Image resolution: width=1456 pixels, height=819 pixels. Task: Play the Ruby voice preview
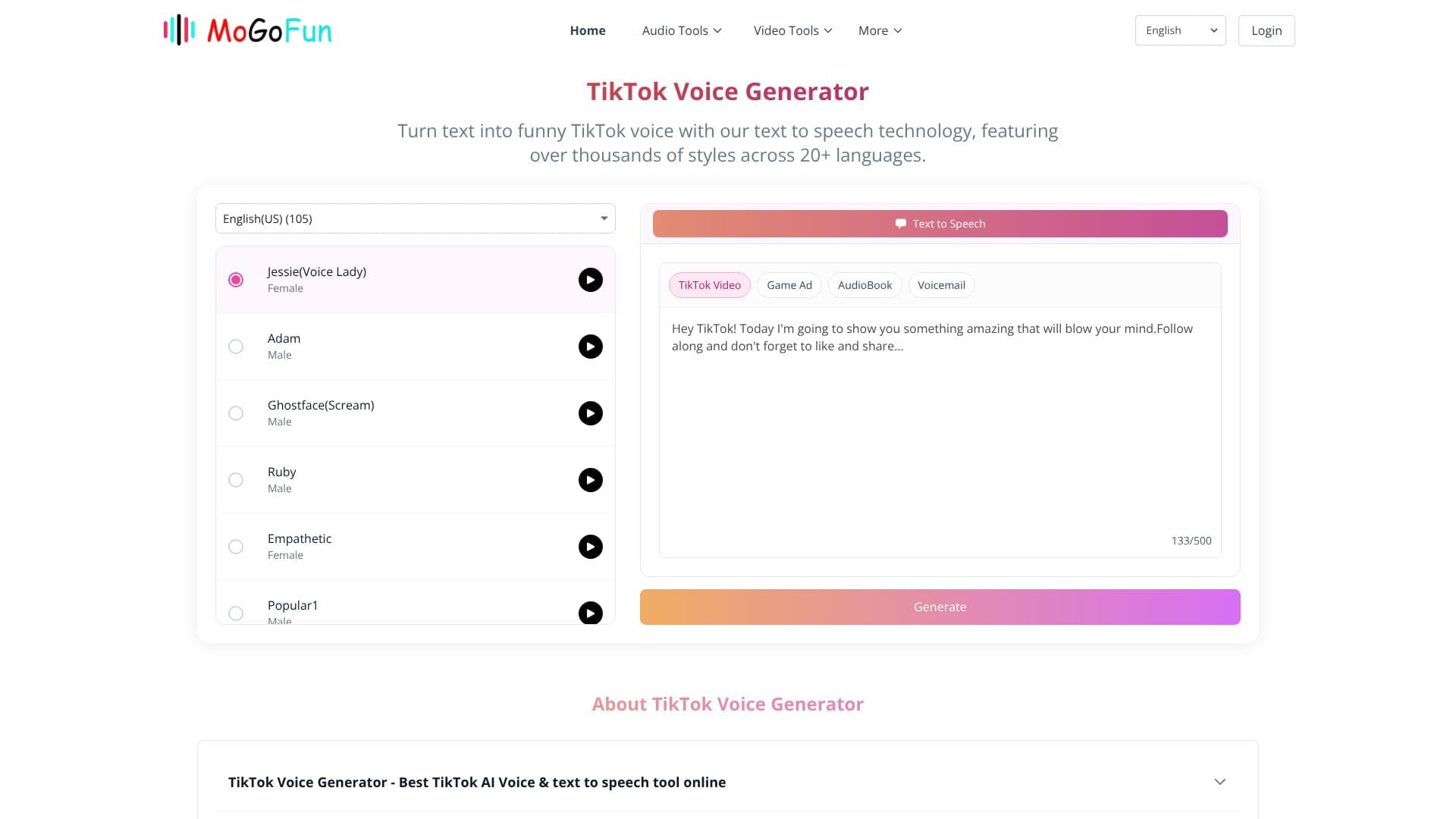[x=590, y=480]
